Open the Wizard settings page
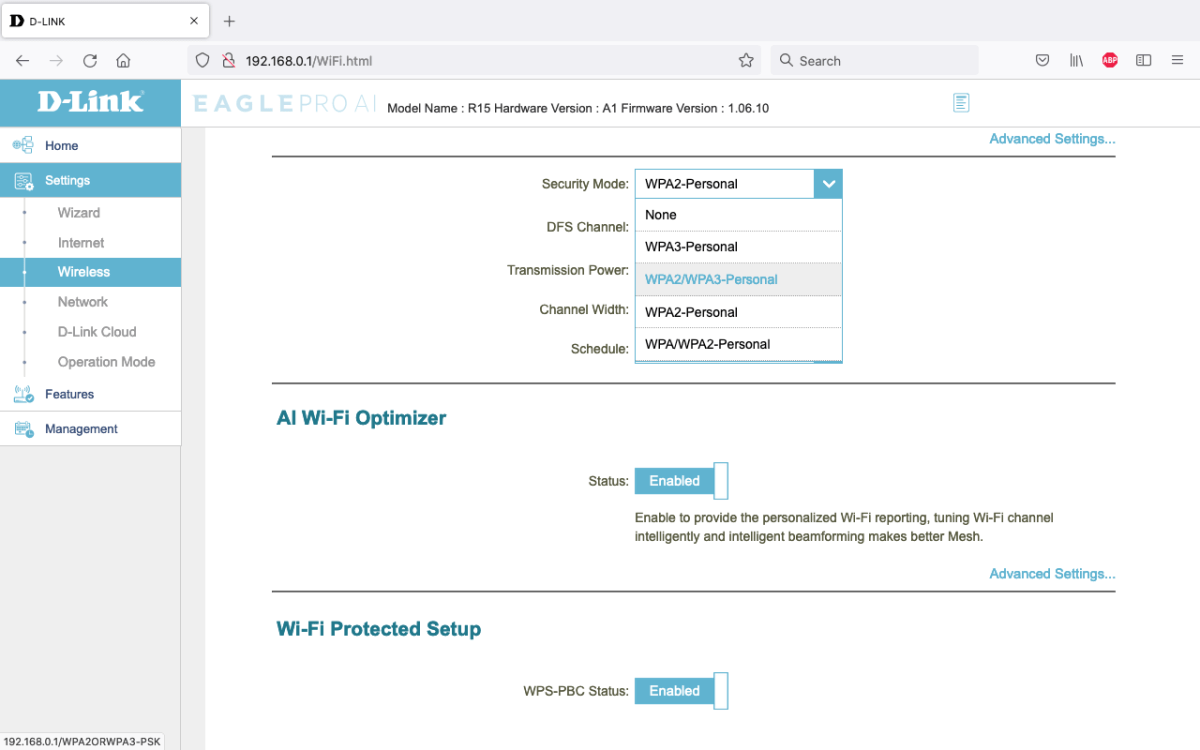The height and width of the screenshot is (750, 1200). pyautogui.click(x=79, y=213)
